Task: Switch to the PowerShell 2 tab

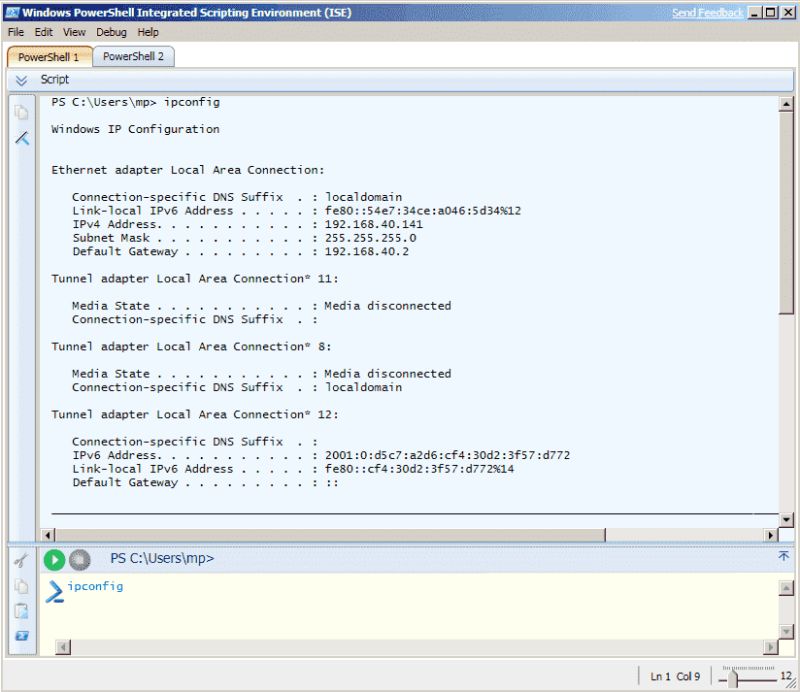Action: [133, 57]
